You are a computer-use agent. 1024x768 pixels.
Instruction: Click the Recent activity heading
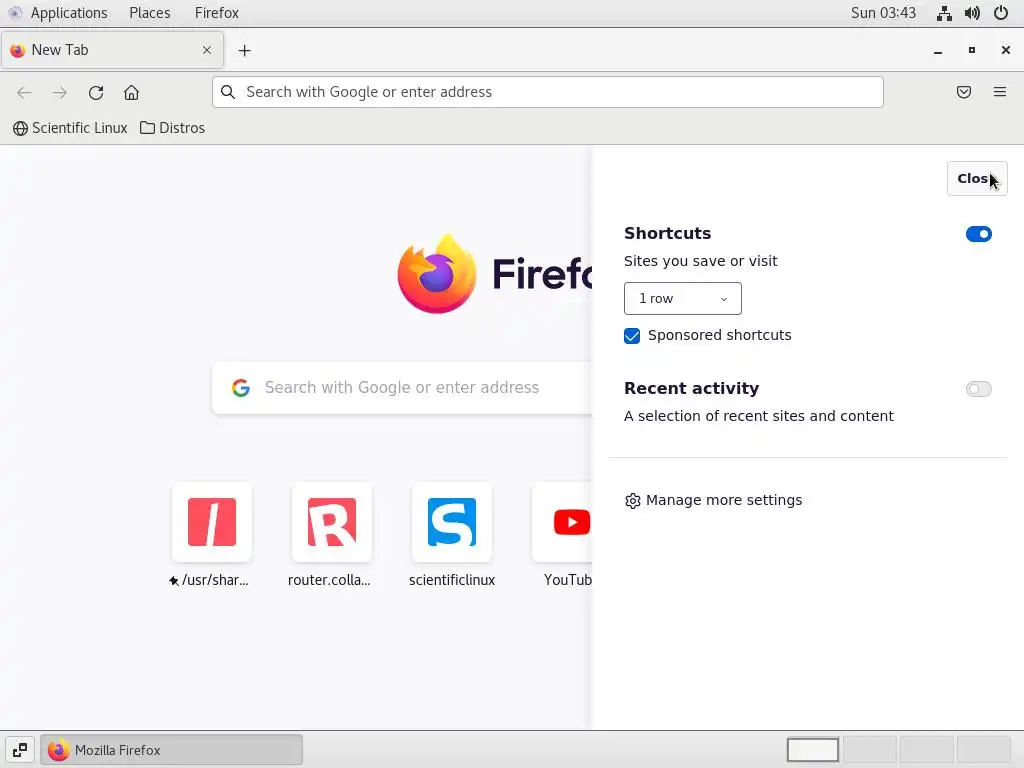coord(692,388)
